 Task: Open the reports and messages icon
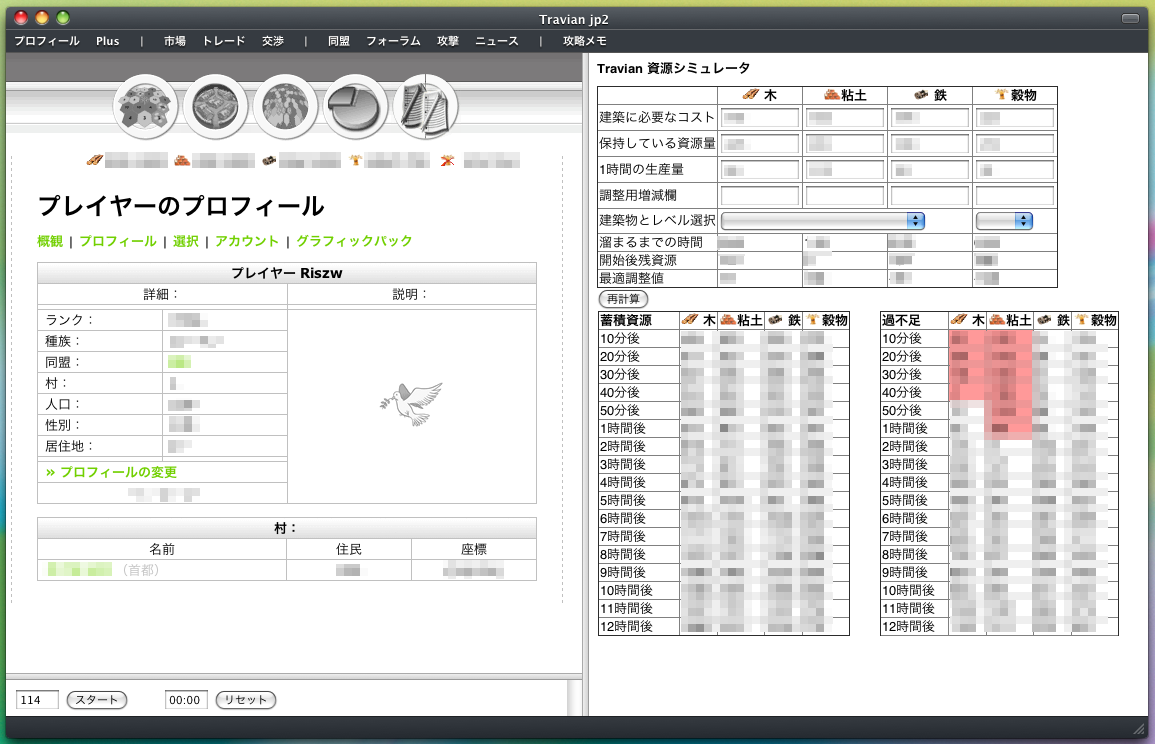pos(425,108)
